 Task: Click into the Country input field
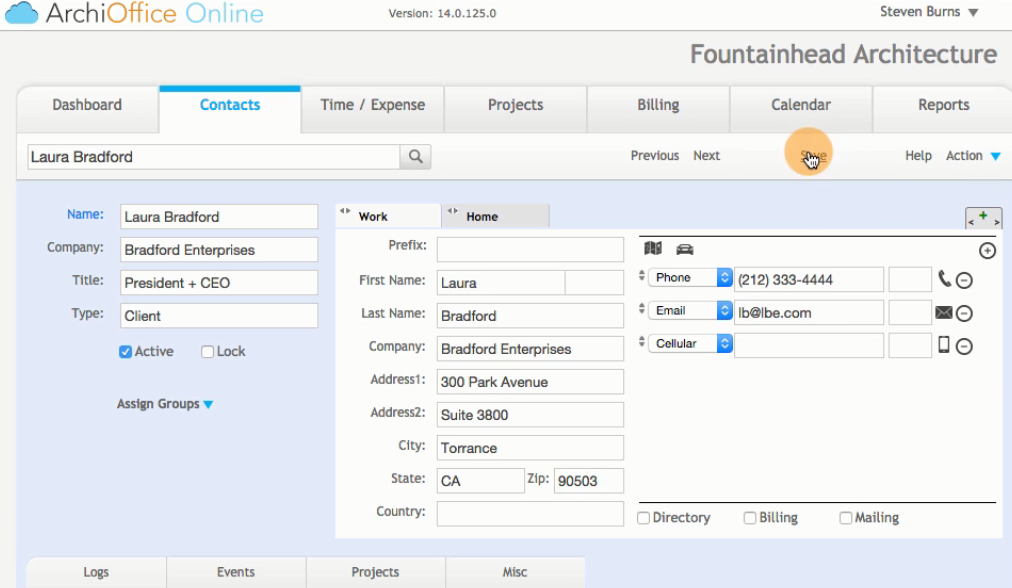tap(530, 513)
